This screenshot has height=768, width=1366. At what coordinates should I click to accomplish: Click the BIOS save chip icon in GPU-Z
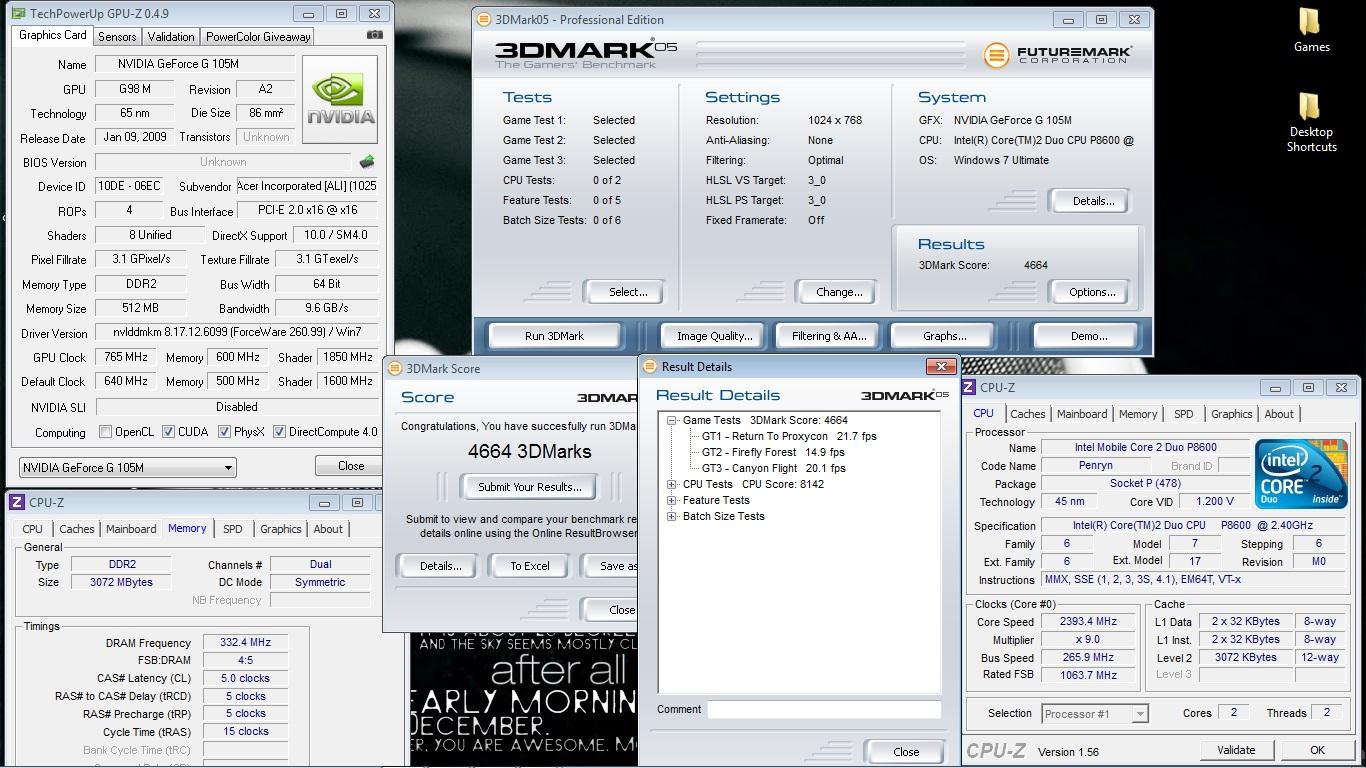tap(367, 162)
